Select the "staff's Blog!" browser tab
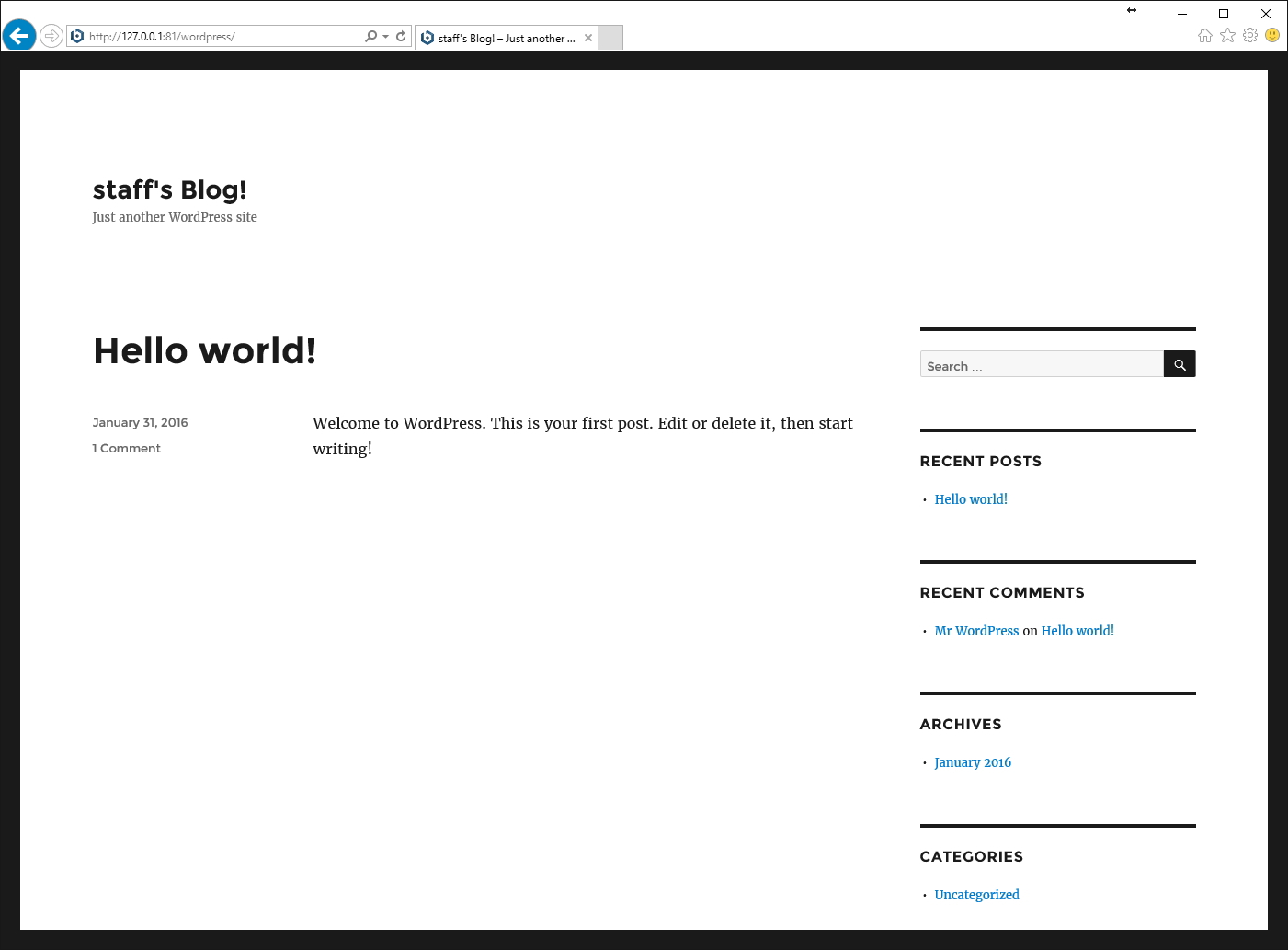Viewport: 1288px width, 950px height. pos(507,38)
